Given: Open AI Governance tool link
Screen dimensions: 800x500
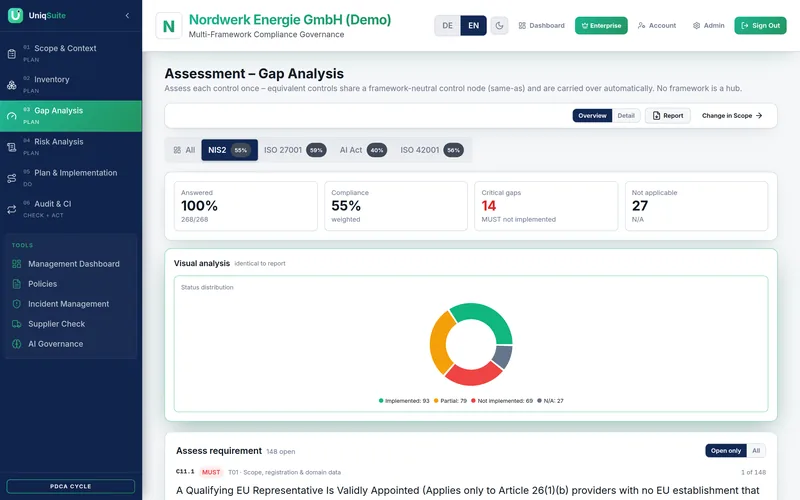Looking at the screenshot, I should 71,344.
